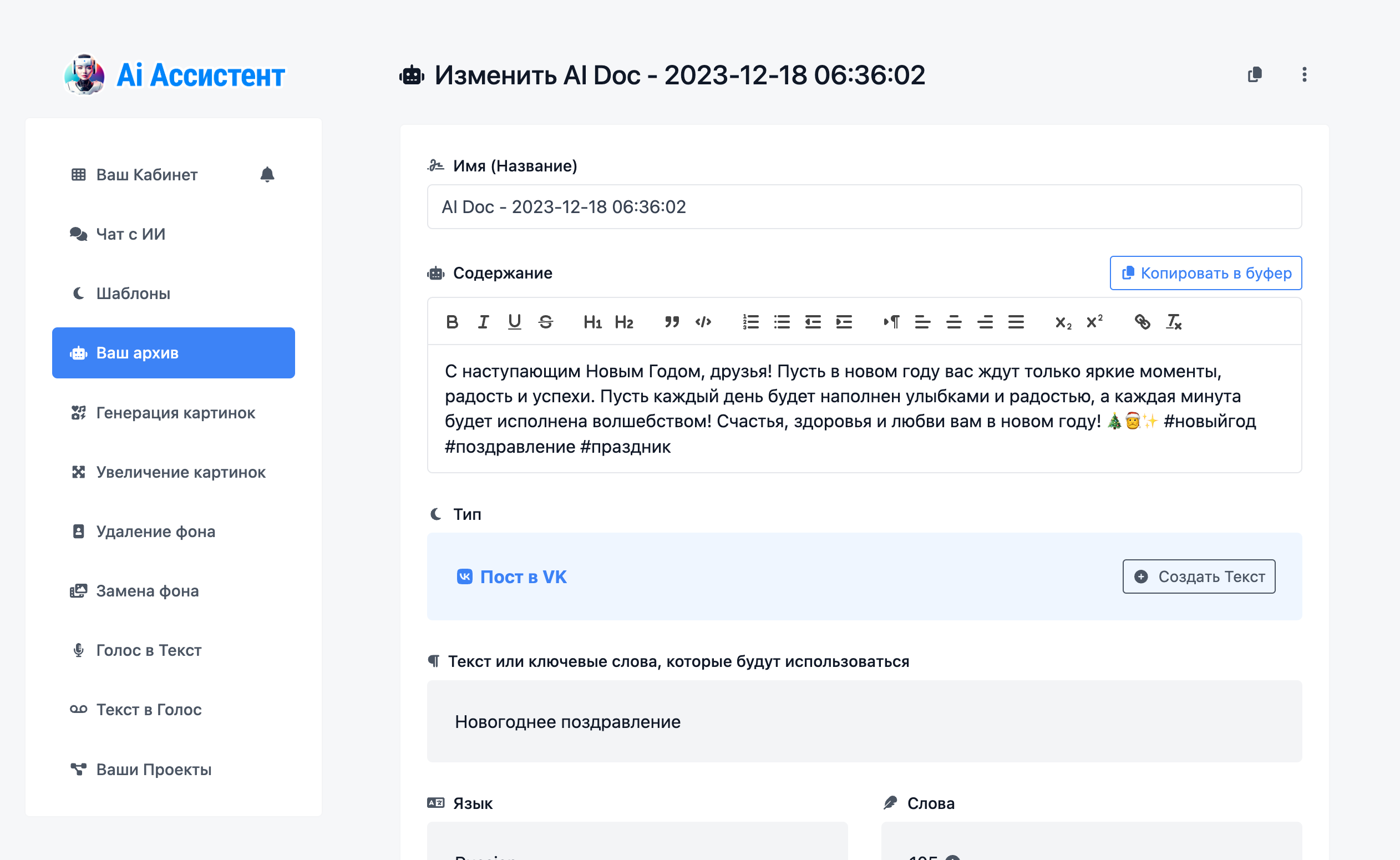Click the Создать Текст button
This screenshot has height=860, width=1400.
click(1199, 576)
